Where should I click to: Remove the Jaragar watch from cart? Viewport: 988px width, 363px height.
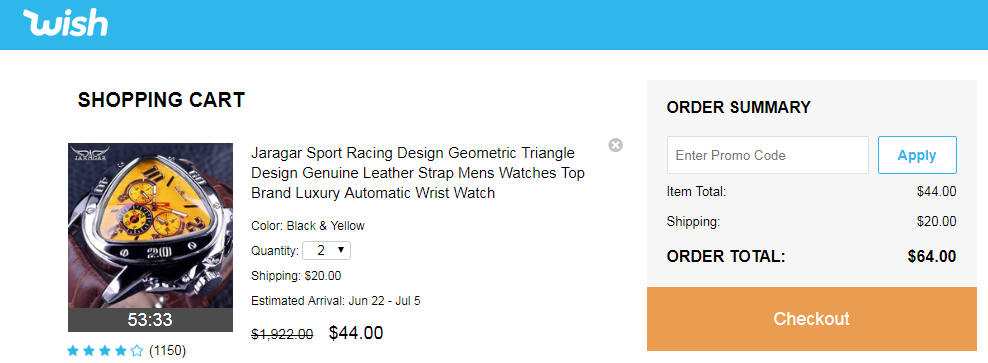(616, 145)
